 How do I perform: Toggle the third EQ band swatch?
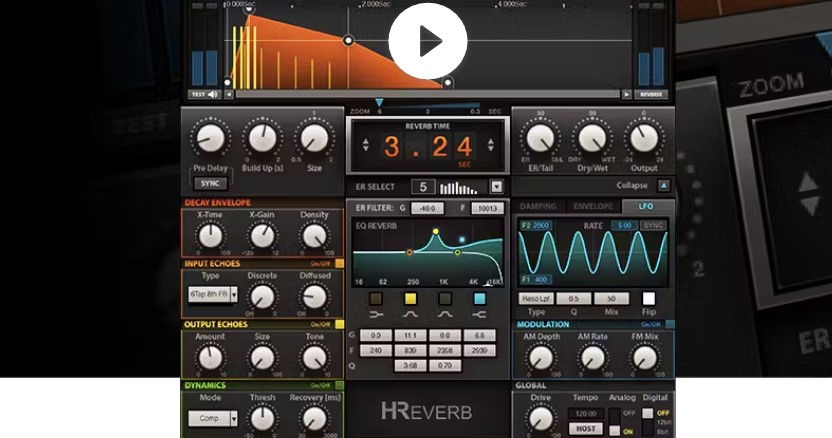click(445, 299)
